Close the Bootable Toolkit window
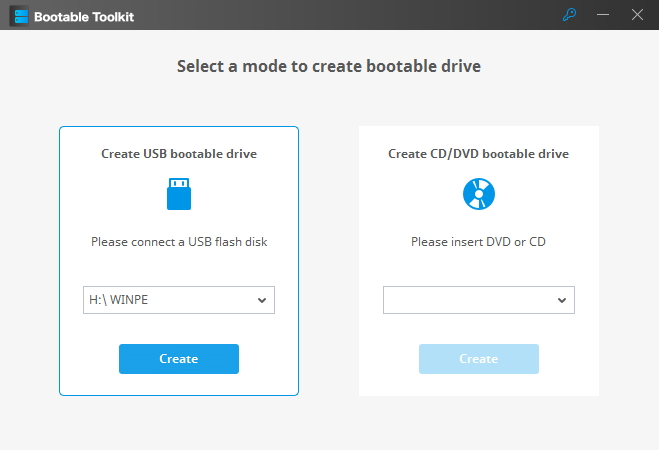Image resolution: width=659 pixels, height=450 pixels. click(x=637, y=15)
